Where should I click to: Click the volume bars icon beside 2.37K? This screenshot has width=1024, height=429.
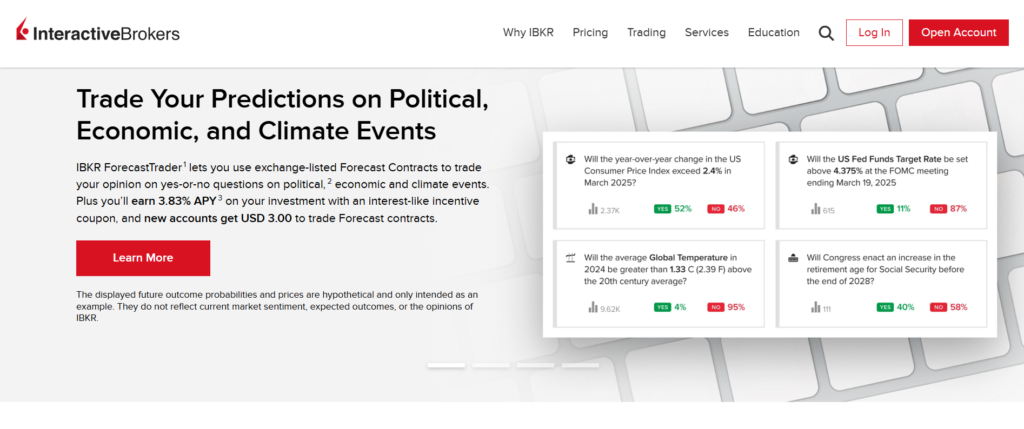pyautogui.click(x=593, y=209)
